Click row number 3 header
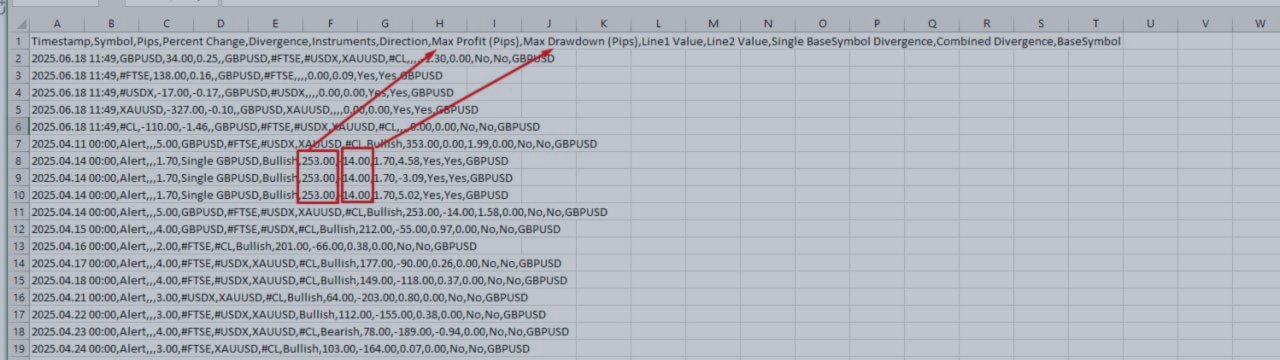This screenshot has height=360, width=1280. click(17, 76)
